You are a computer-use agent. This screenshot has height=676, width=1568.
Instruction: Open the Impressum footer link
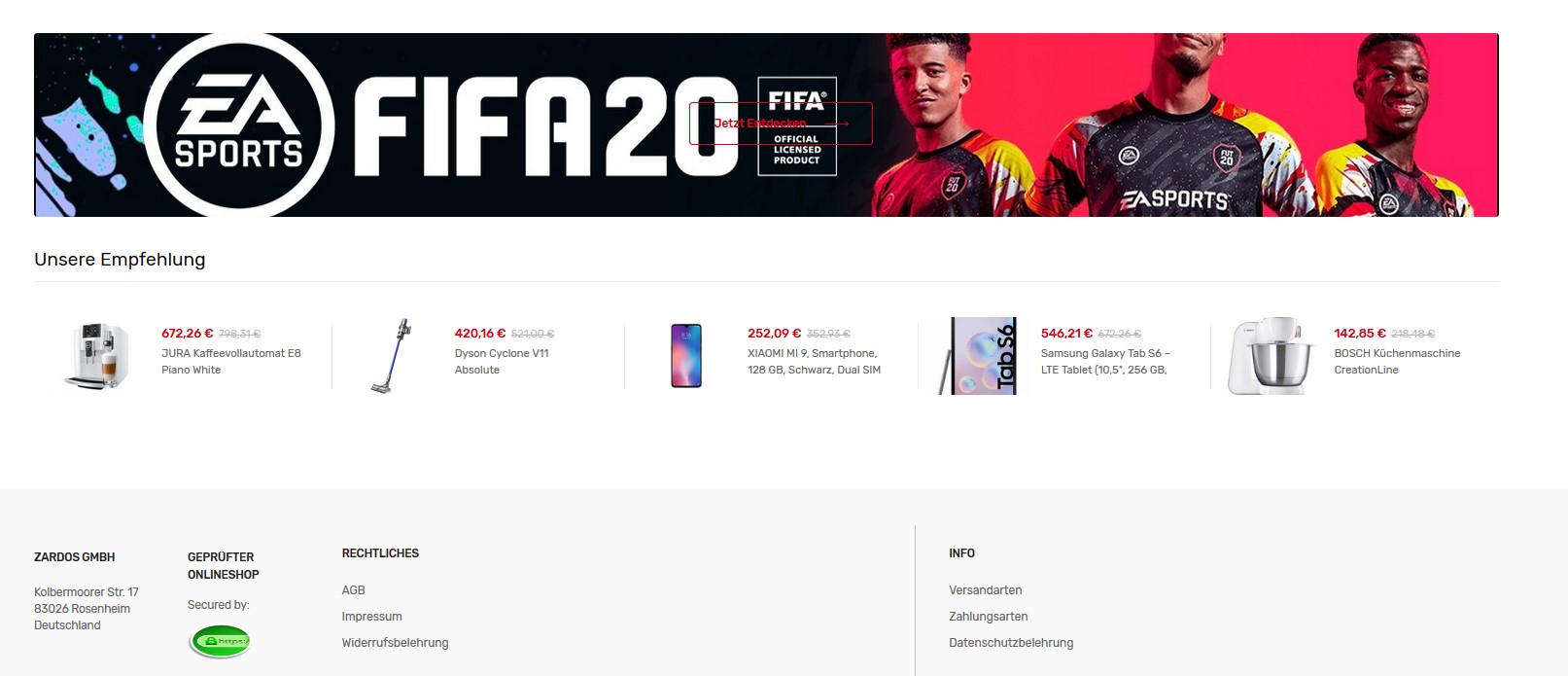point(371,617)
